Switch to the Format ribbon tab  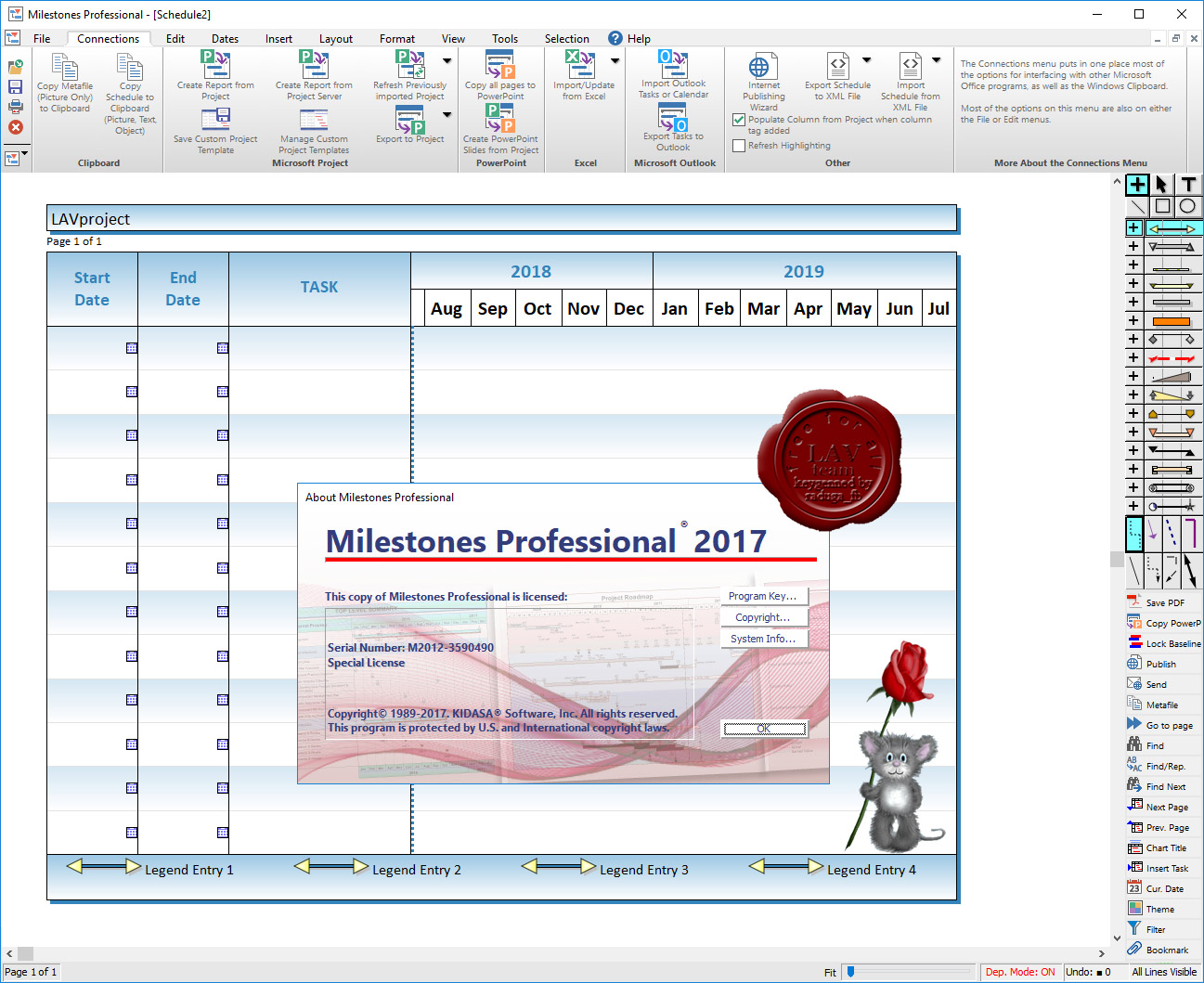point(397,39)
